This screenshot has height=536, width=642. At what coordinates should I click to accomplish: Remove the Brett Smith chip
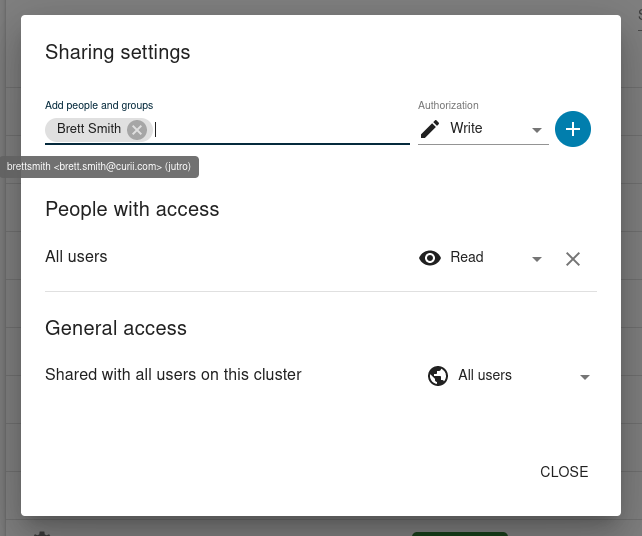tap(138, 129)
